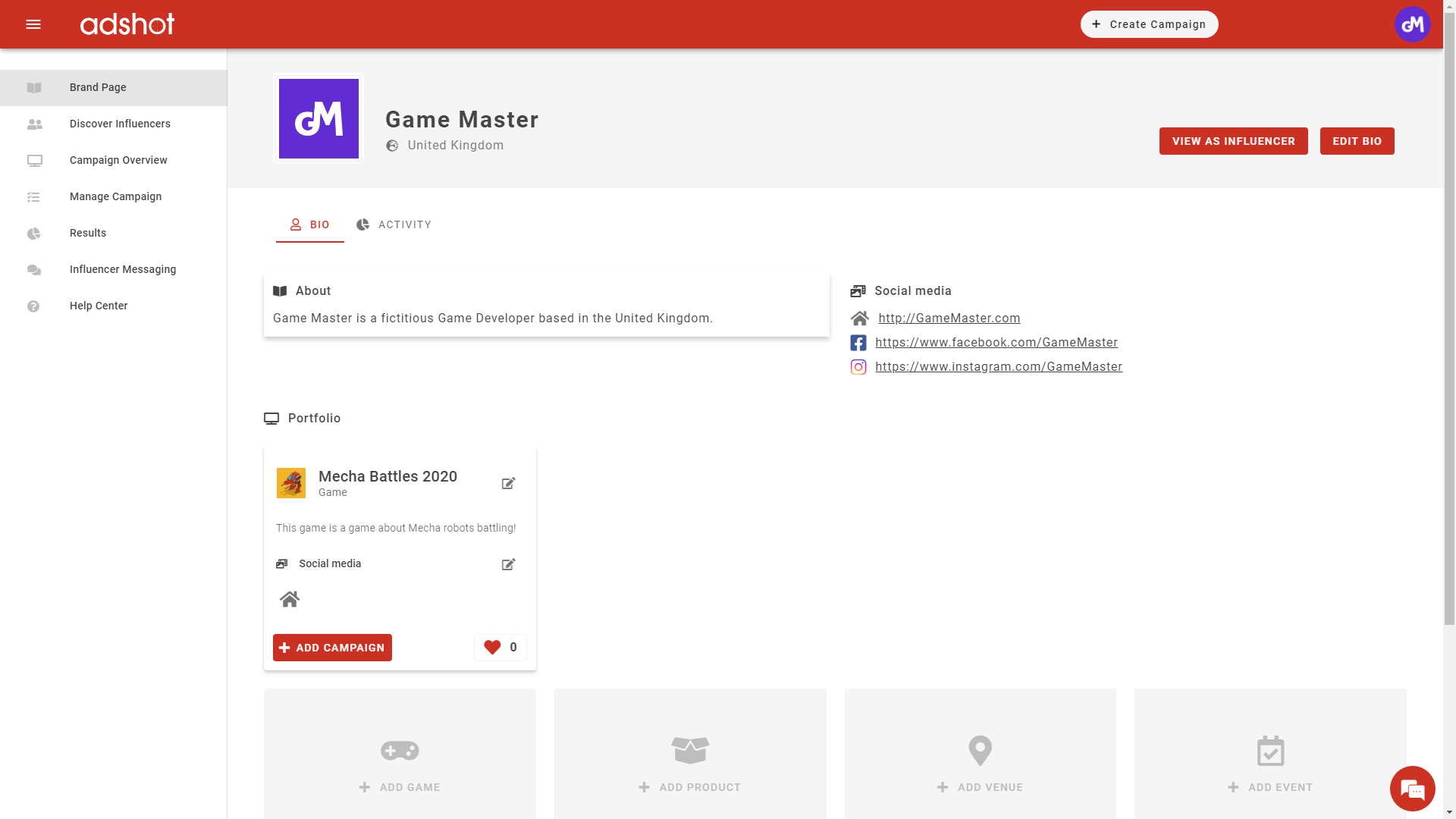Screen dimensions: 1456x819
Task: Open the http://GameMaster.com link
Action: coord(949,318)
